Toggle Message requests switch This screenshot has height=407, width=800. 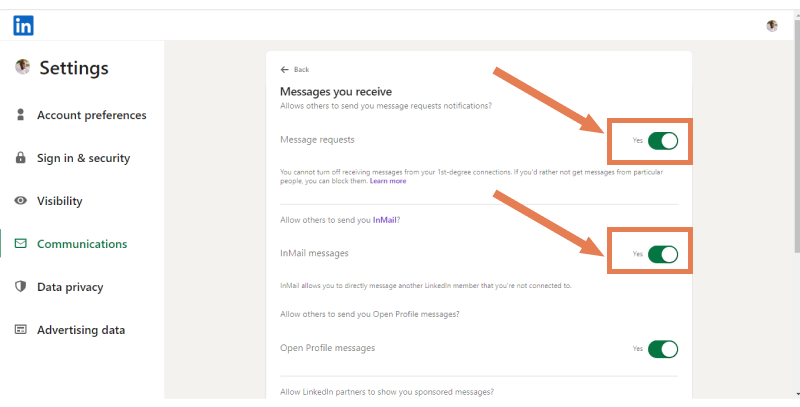(663, 141)
